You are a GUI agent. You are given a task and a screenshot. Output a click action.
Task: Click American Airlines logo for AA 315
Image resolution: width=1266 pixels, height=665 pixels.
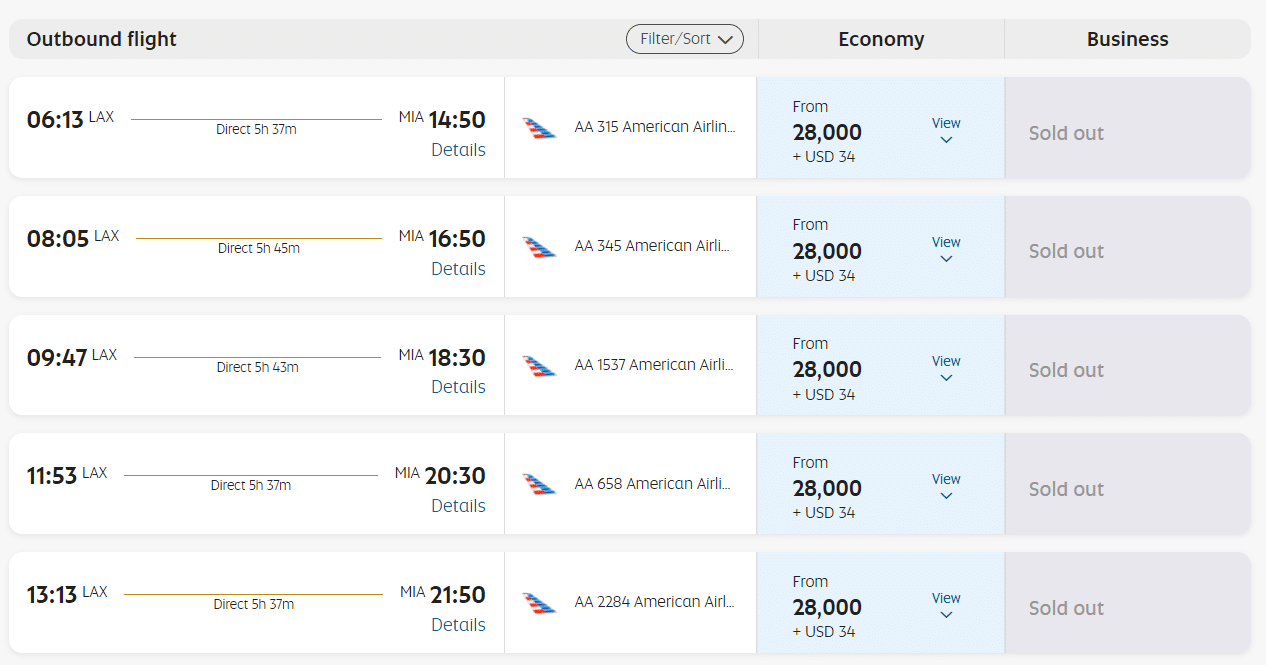[539, 128]
